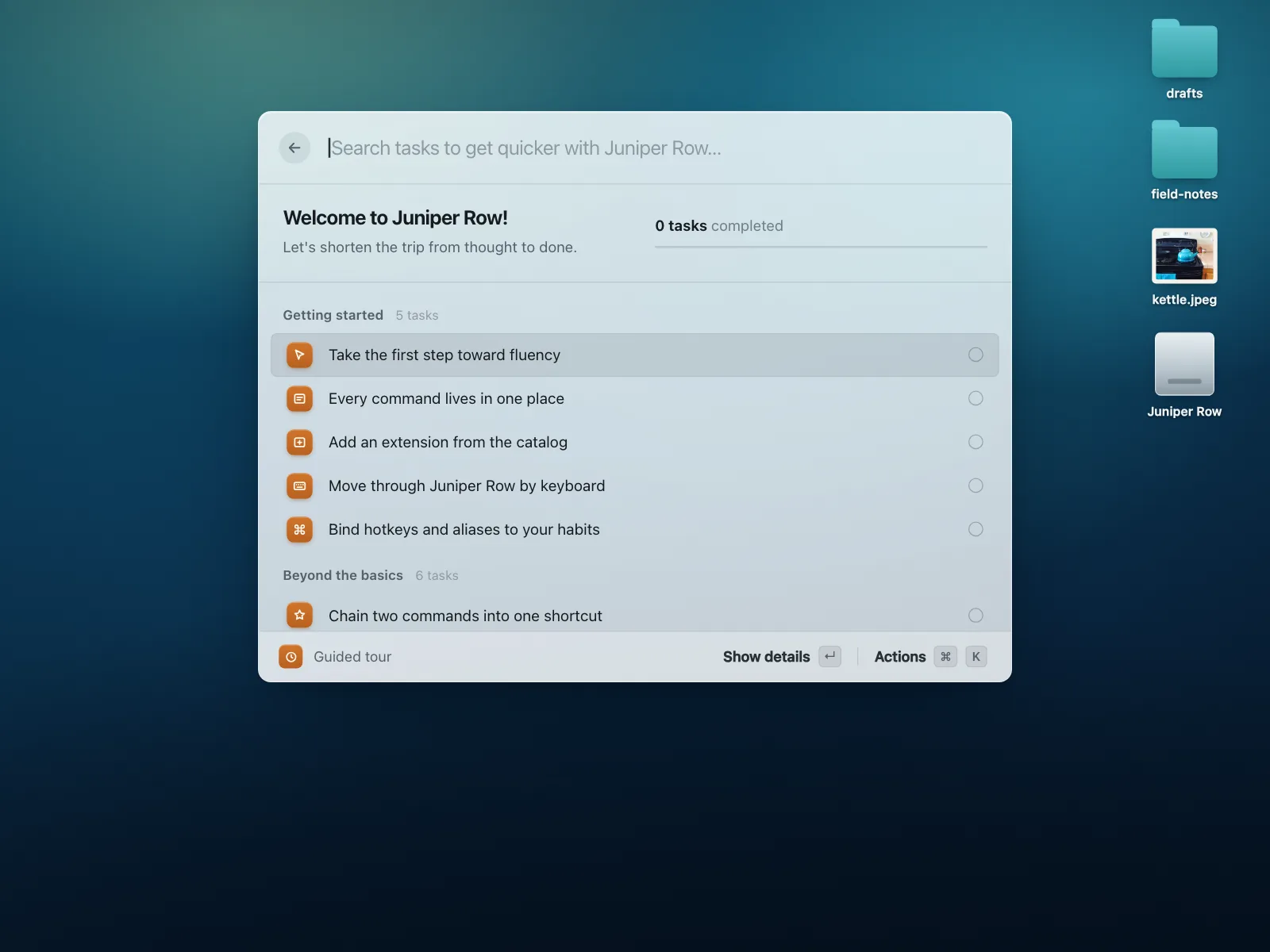Select 'Take the first step toward fluency' task
Image resolution: width=1270 pixels, height=952 pixels.
[634, 355]
